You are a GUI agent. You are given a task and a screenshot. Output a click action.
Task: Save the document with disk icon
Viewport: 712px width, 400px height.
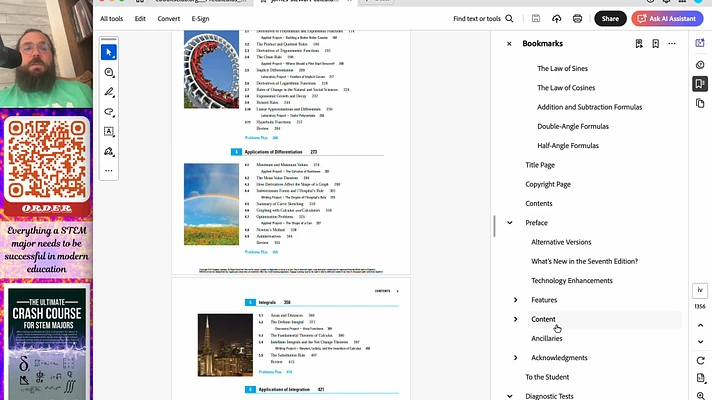tap(536, 19)
